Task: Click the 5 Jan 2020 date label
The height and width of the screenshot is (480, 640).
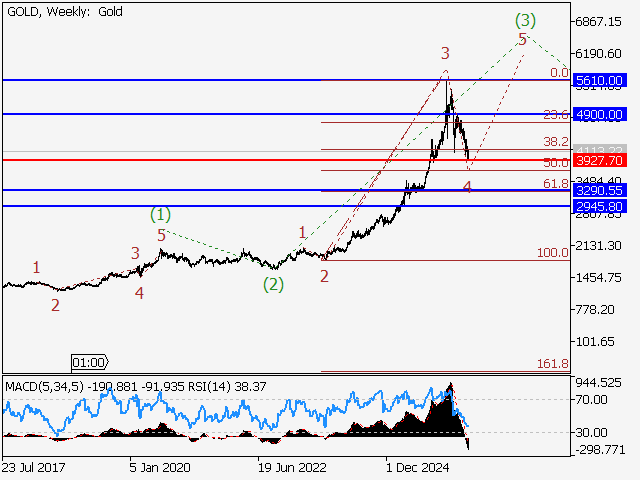Action: [x=160, y=467]
